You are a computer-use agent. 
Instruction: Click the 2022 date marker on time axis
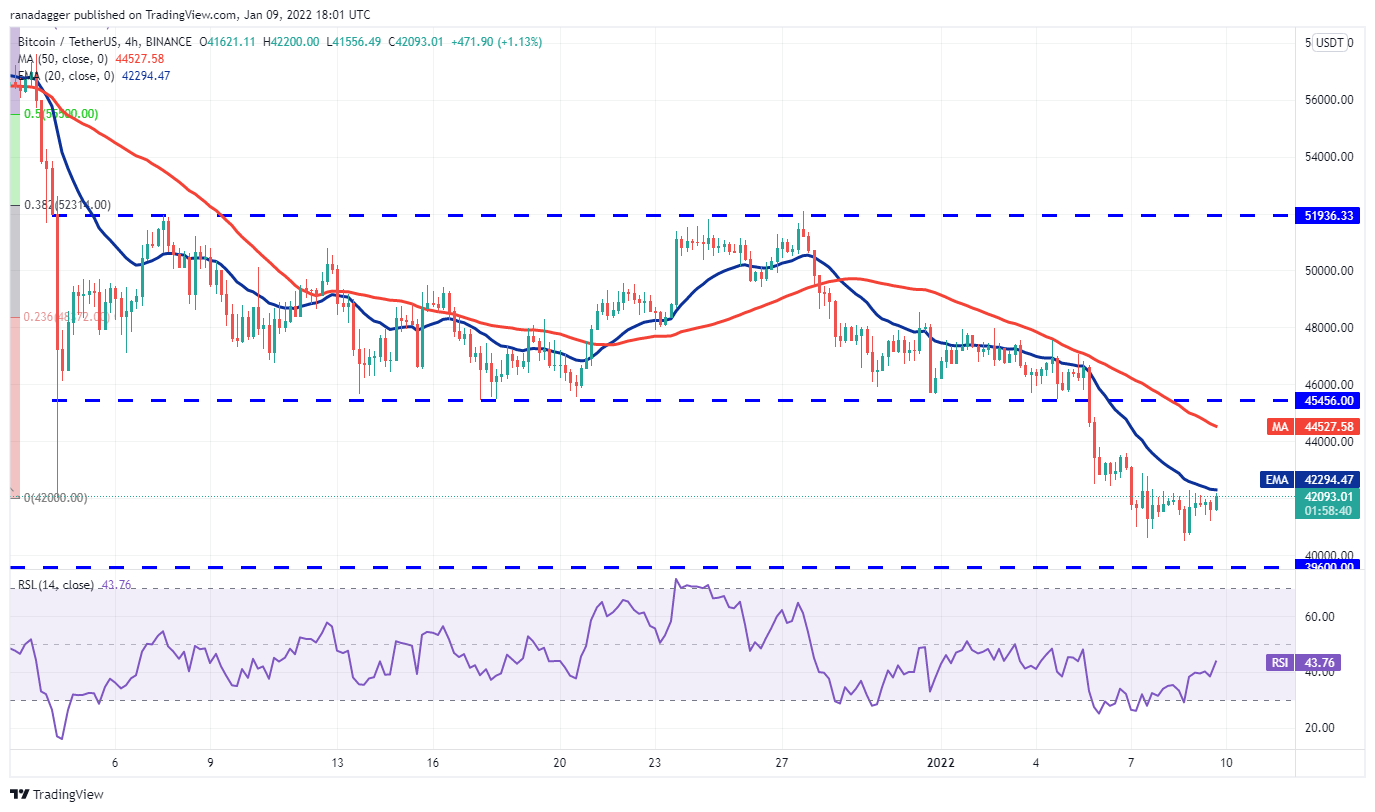tap(941, 762)
